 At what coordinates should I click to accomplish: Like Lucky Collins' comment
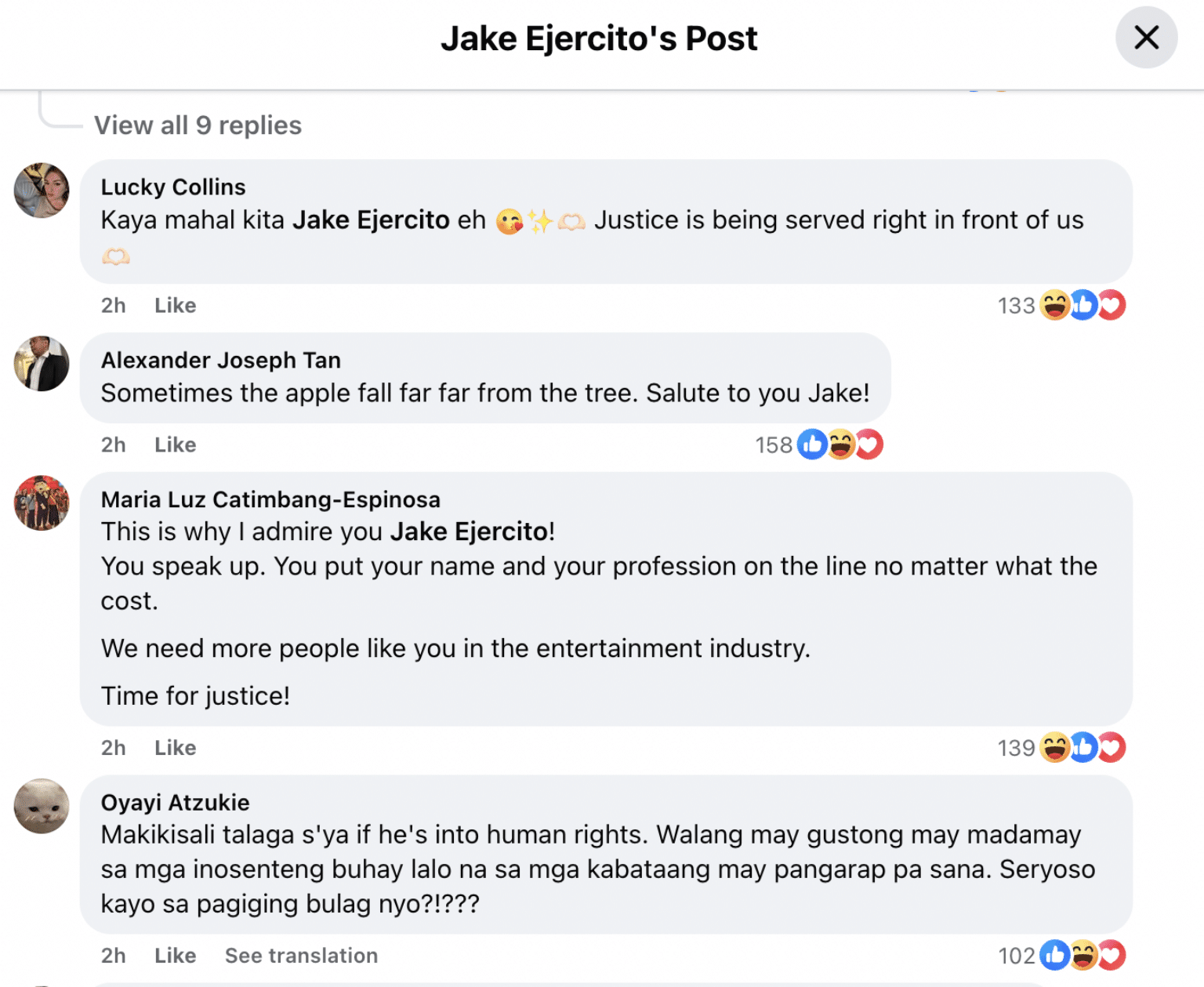click(174, 305)
